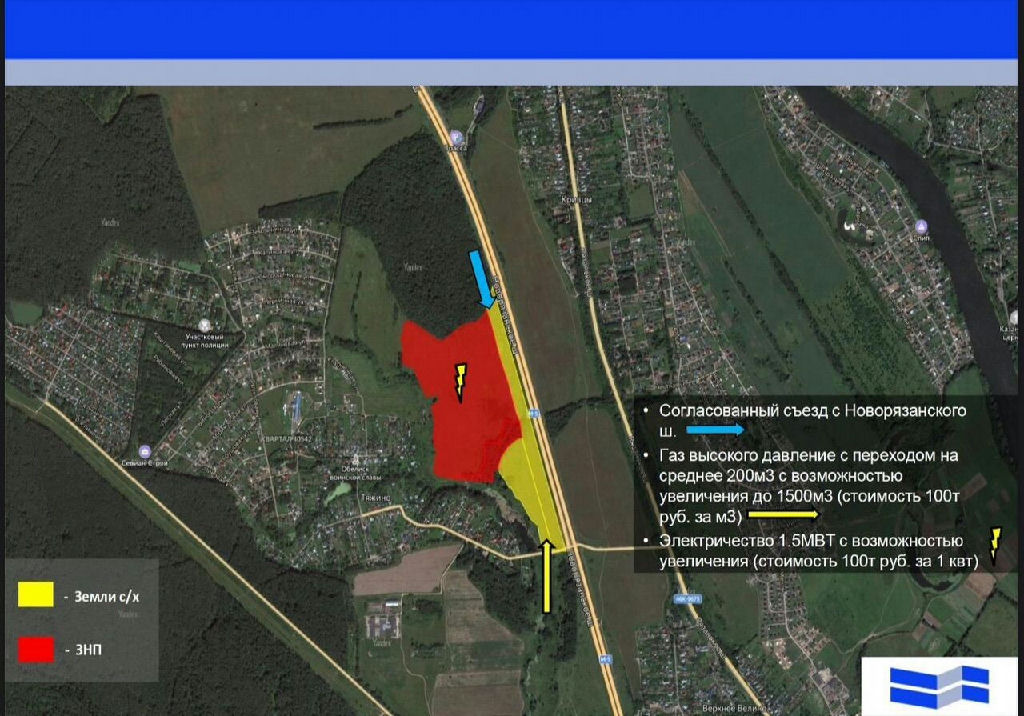1024x716 pixels.
Task: Click the Участковый пункт полиции map pin
Action: click(205, 325)
